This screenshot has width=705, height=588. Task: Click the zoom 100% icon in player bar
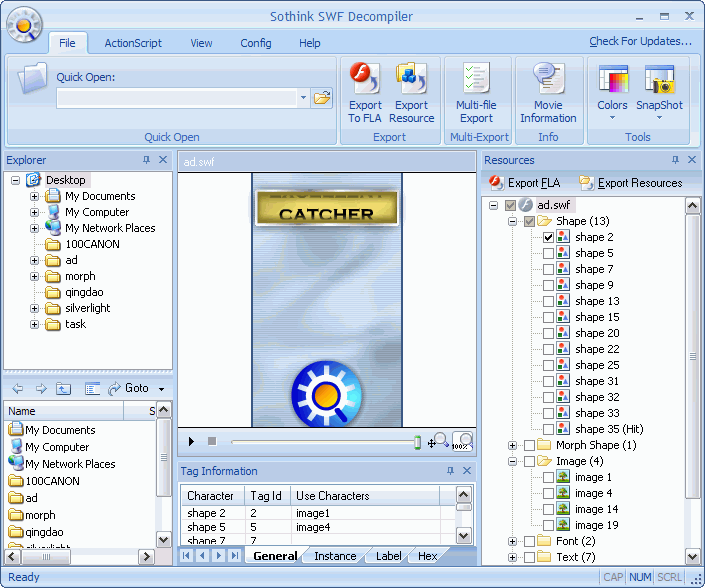[x=461, y=441]
